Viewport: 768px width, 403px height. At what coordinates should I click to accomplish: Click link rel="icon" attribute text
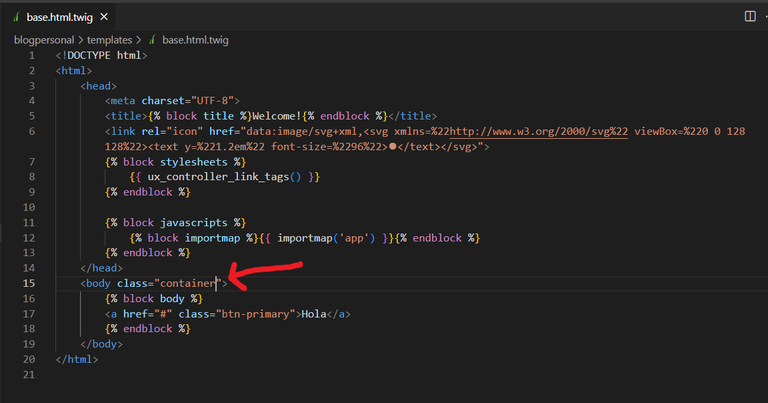tap(172, 131)
